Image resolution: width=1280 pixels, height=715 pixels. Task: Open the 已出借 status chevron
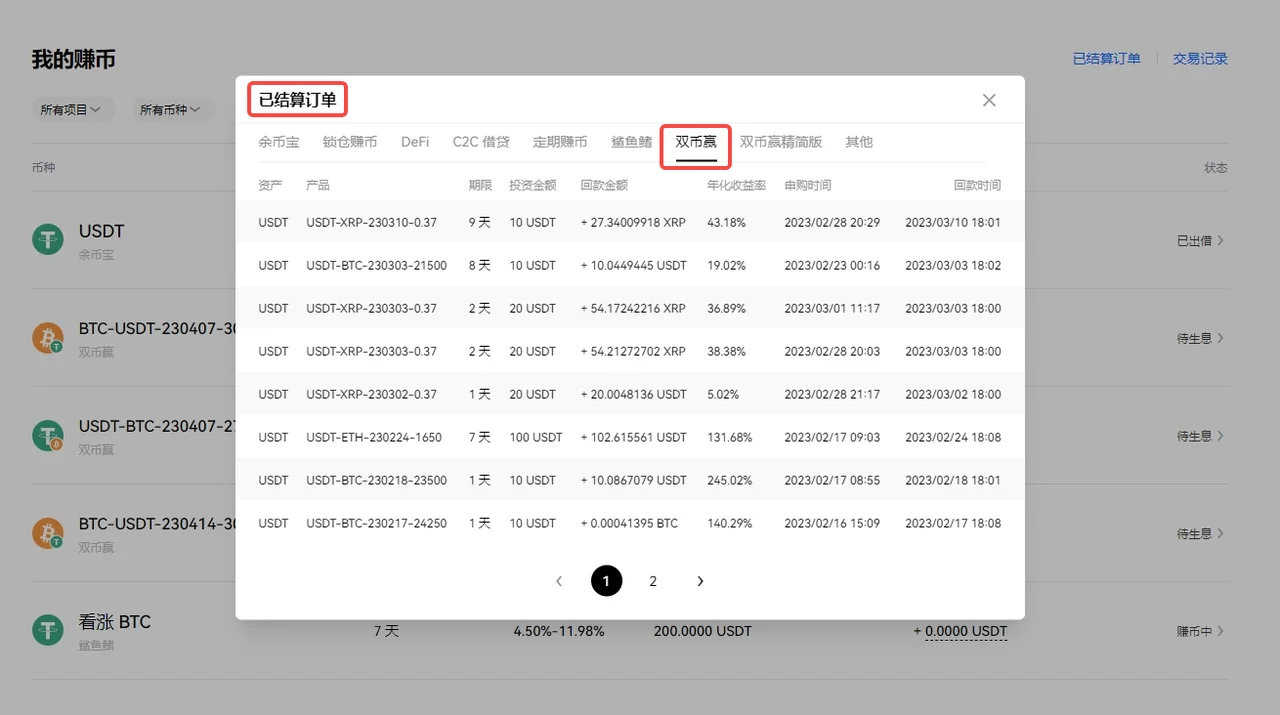point(1221,241)
